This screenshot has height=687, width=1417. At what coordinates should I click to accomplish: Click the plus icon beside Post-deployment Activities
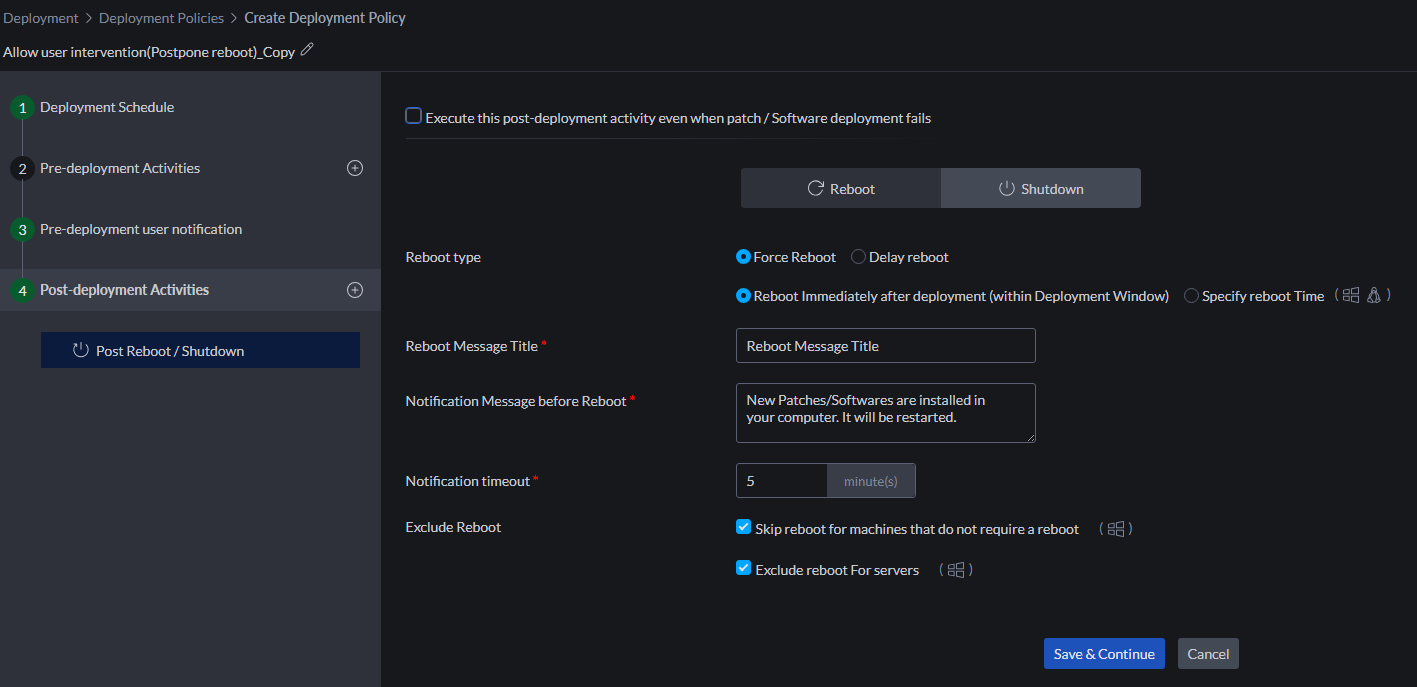click(354, 290)
